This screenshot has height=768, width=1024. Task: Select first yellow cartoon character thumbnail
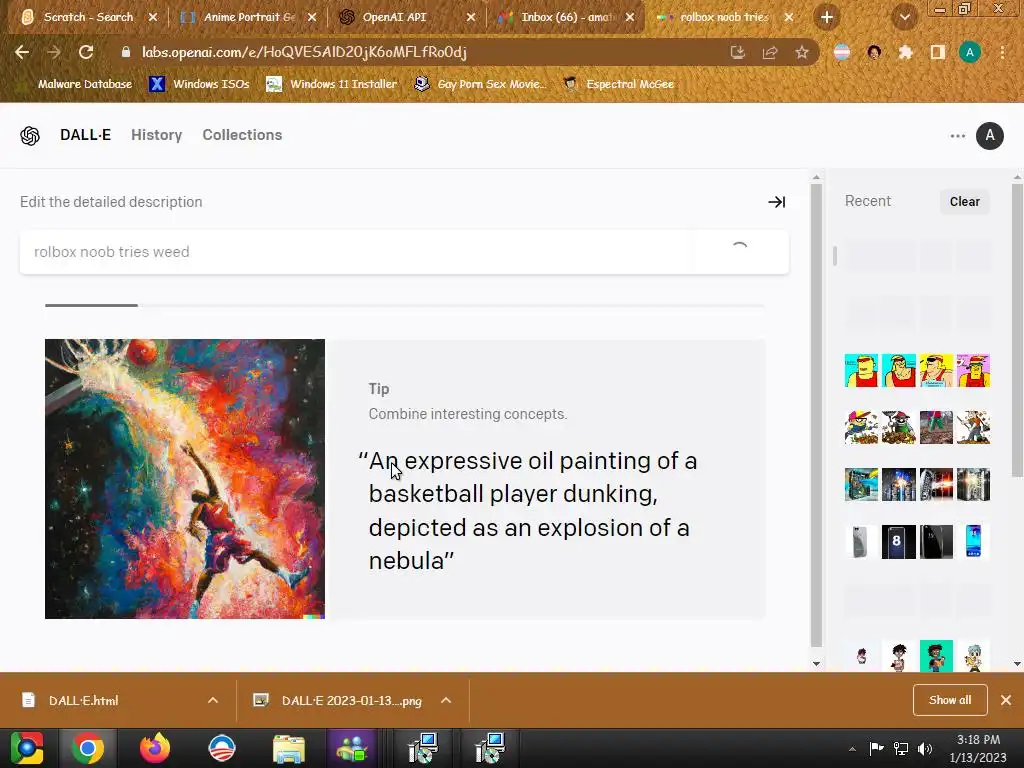pyautogui.click(x=861, y=370)
